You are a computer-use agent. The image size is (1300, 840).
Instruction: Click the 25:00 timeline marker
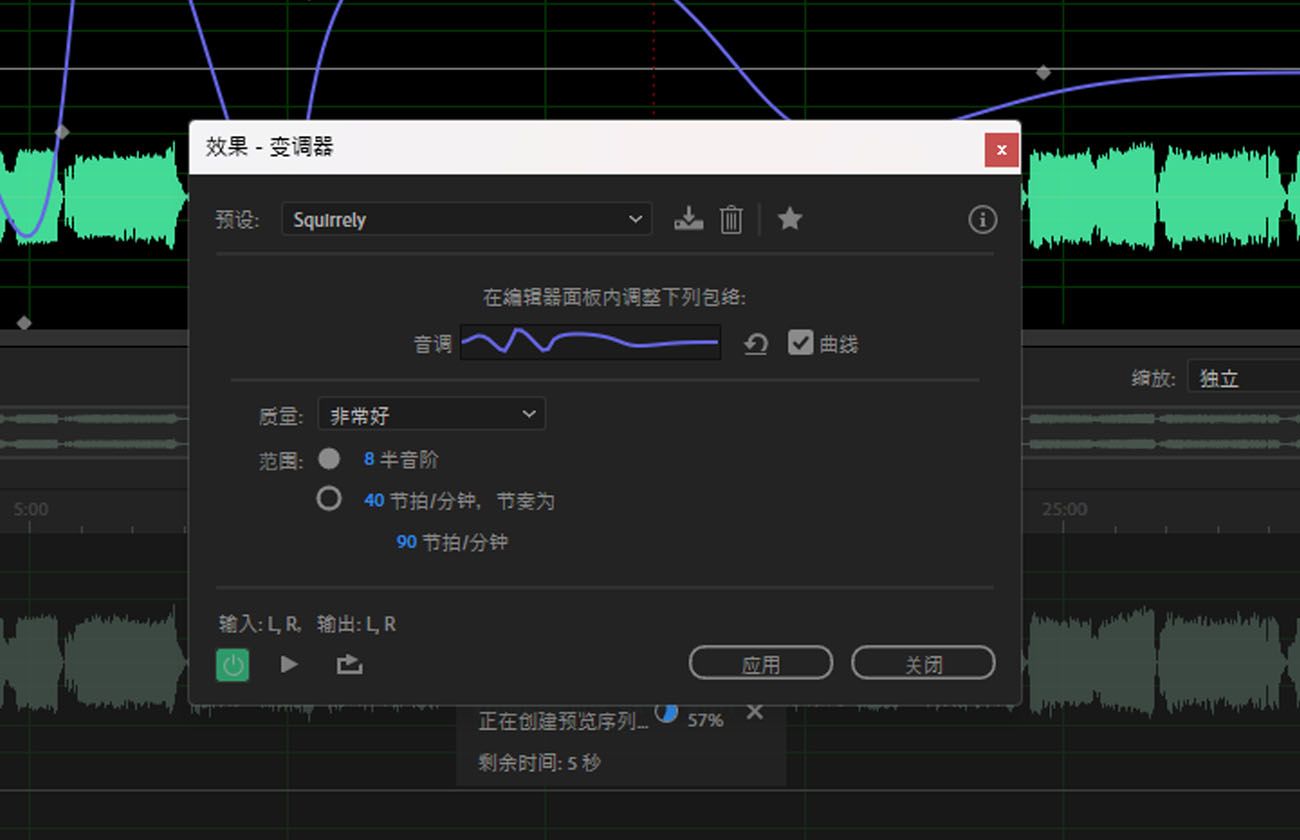pyautogui.click(x=1064, y=509)
